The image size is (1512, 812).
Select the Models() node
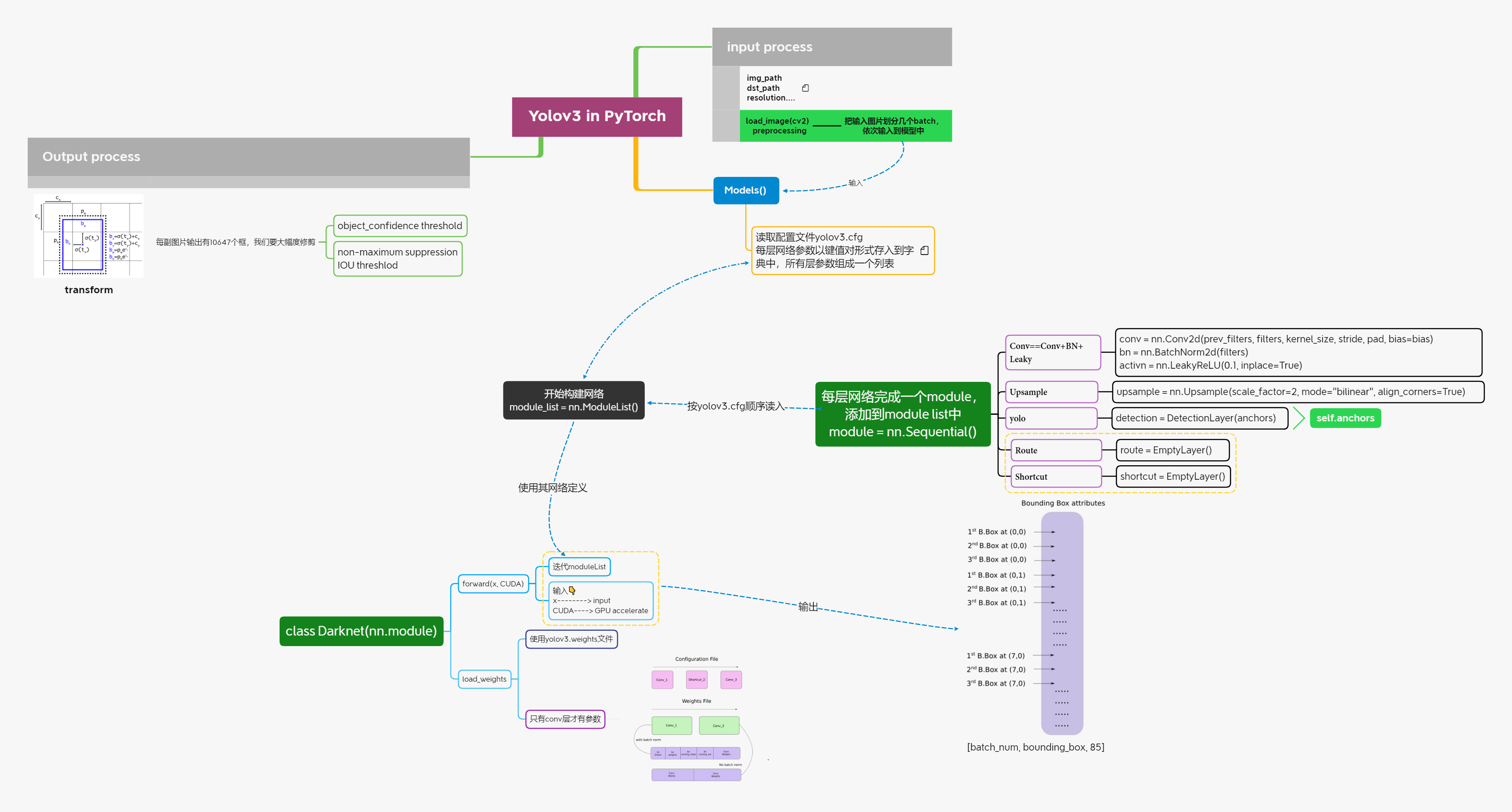[x=746, y=190]
